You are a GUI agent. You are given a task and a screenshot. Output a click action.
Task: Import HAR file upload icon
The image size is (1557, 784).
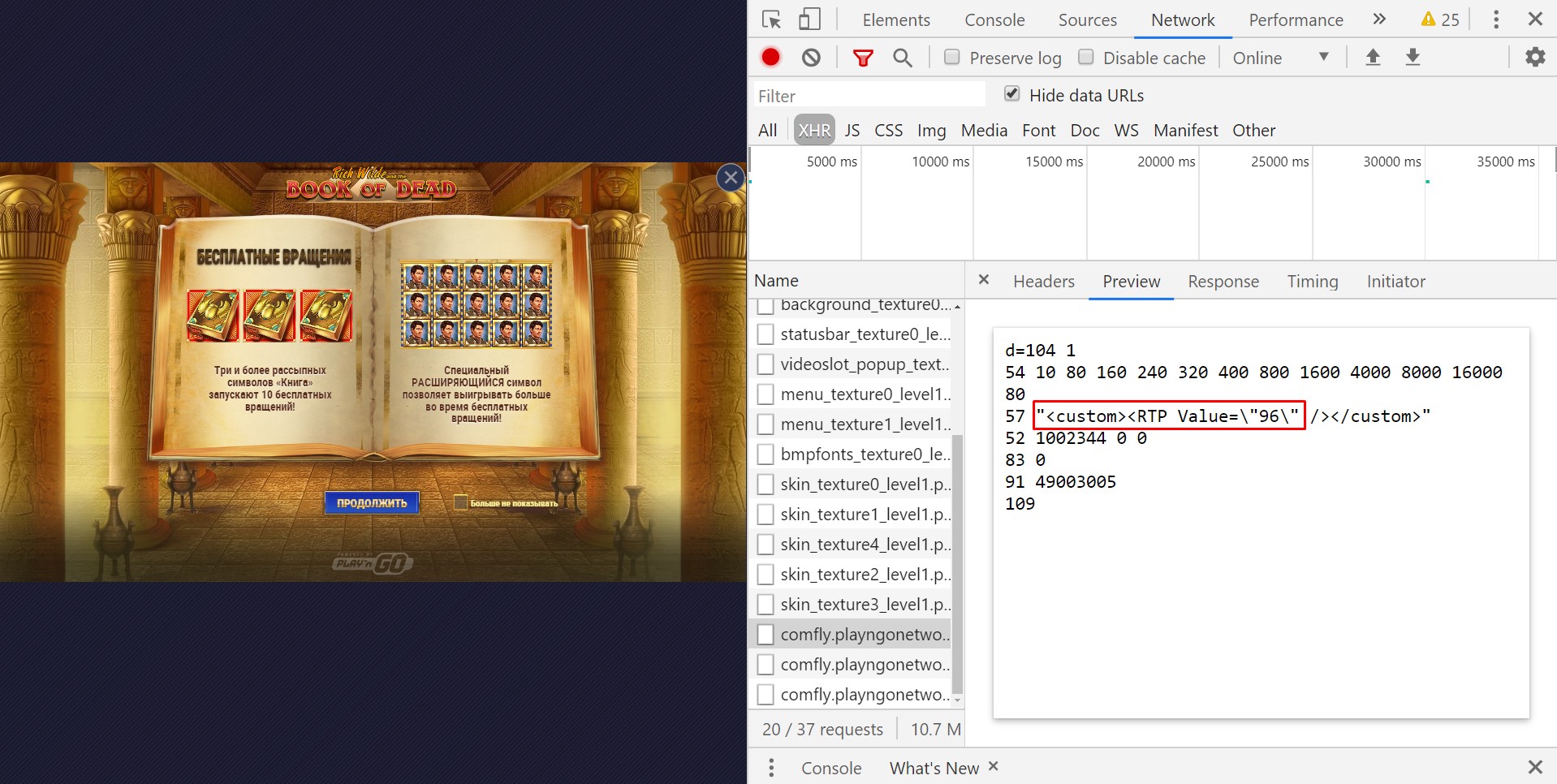click(1373, 57)
